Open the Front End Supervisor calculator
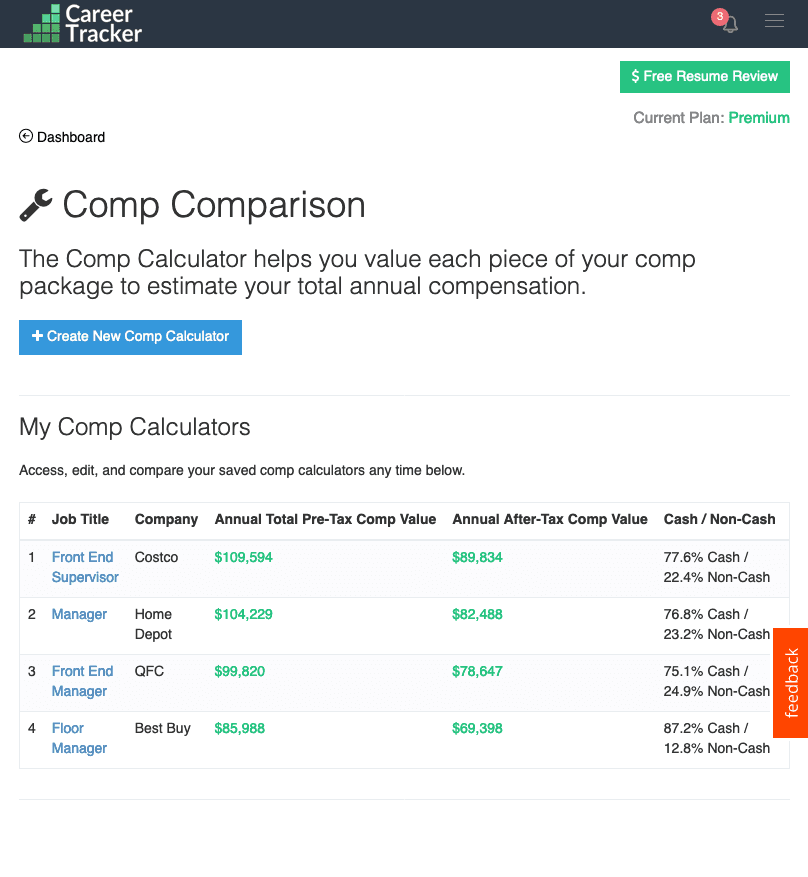The image size is (808, 877). [x=84, y=567]
